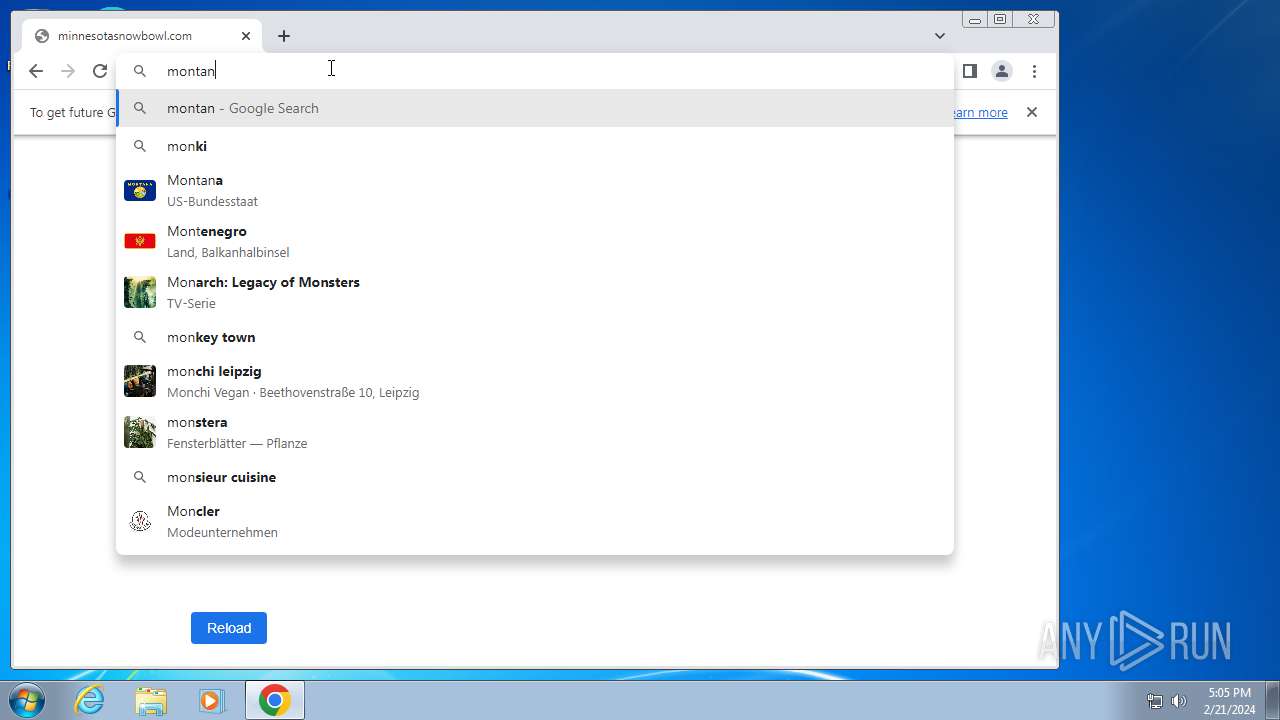Pick the 'monki' suggestion

[x=535, y=146]
